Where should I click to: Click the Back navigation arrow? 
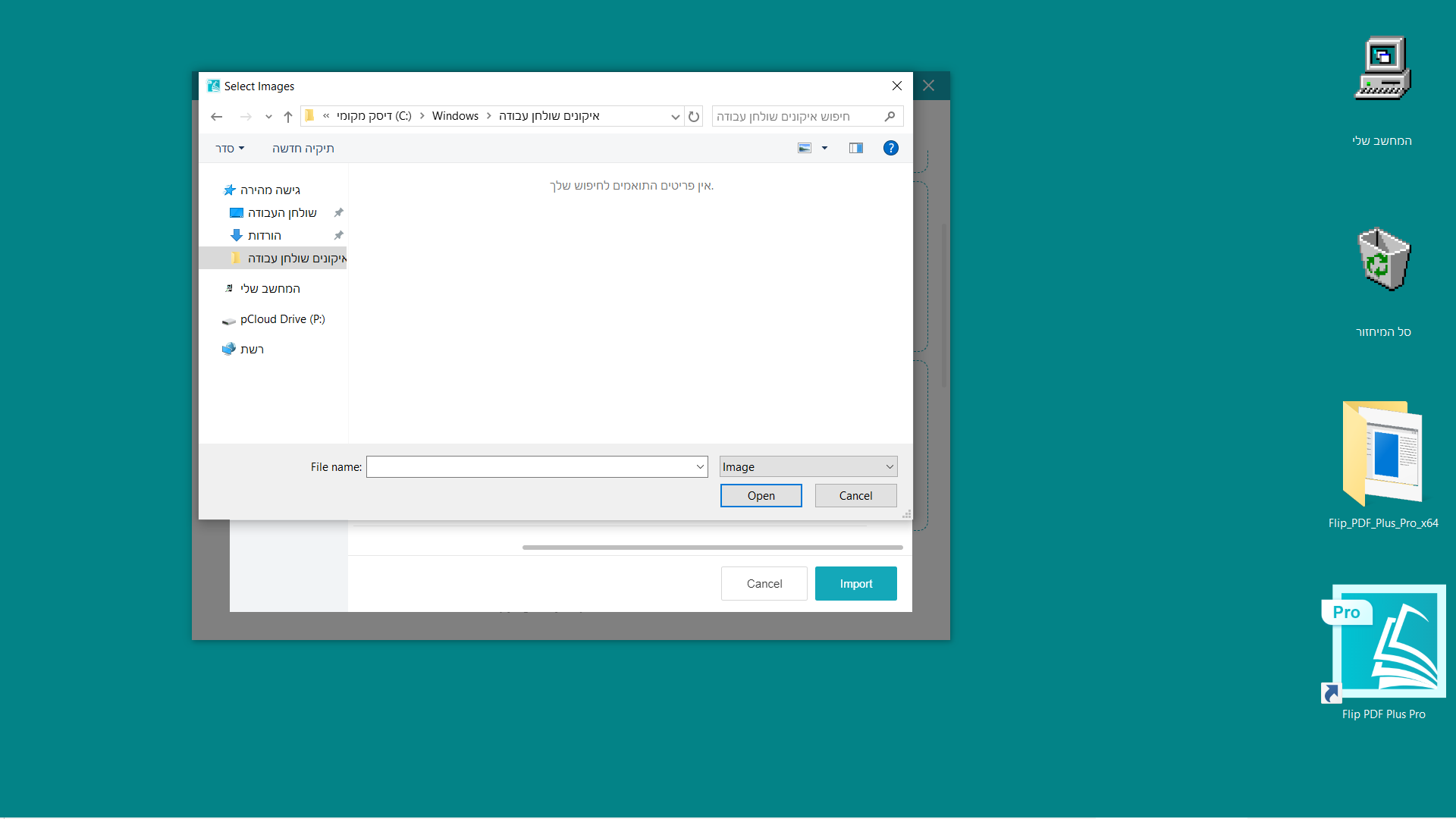(216, 117)
